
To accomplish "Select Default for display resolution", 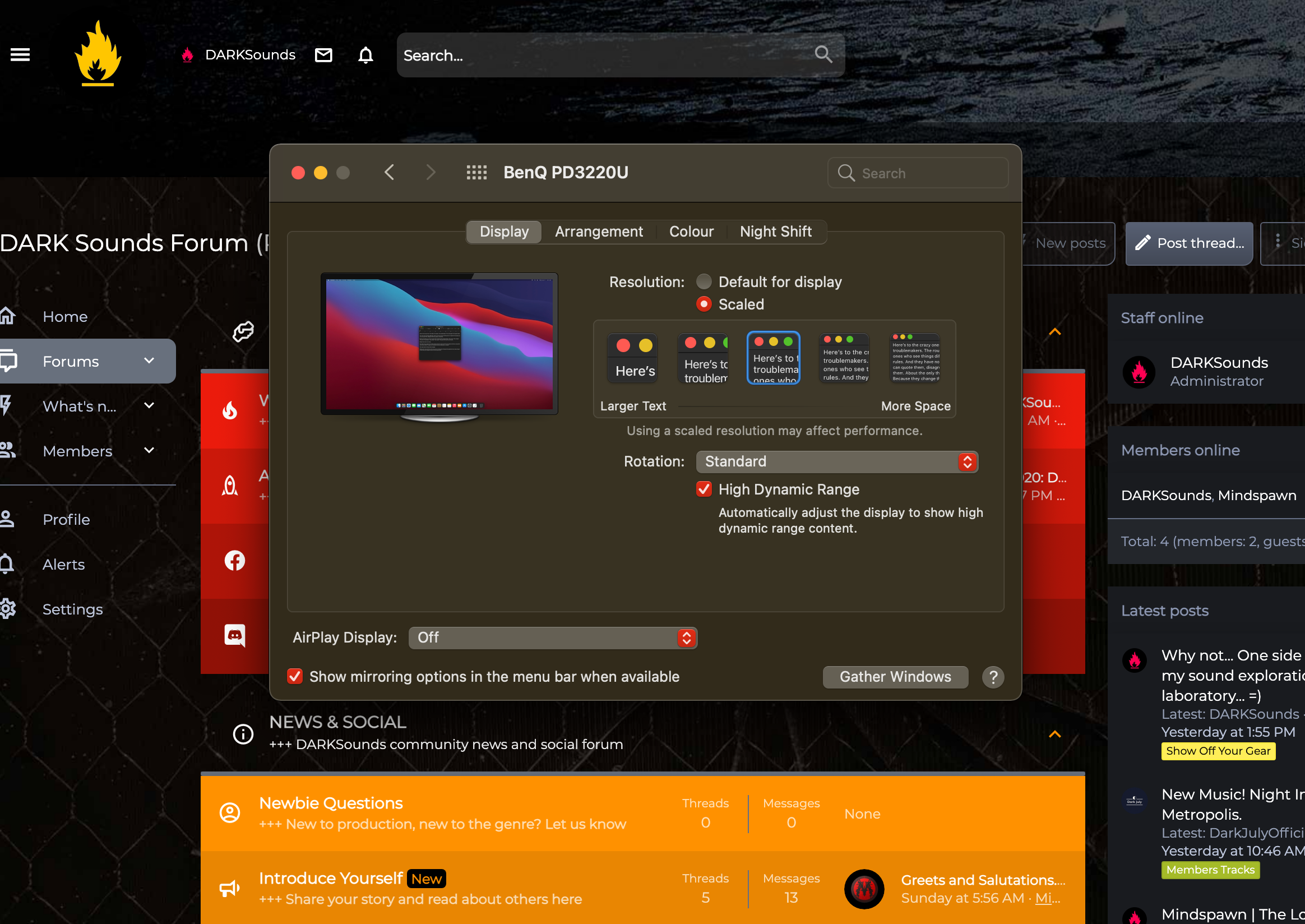I will [x=704, y=281].
